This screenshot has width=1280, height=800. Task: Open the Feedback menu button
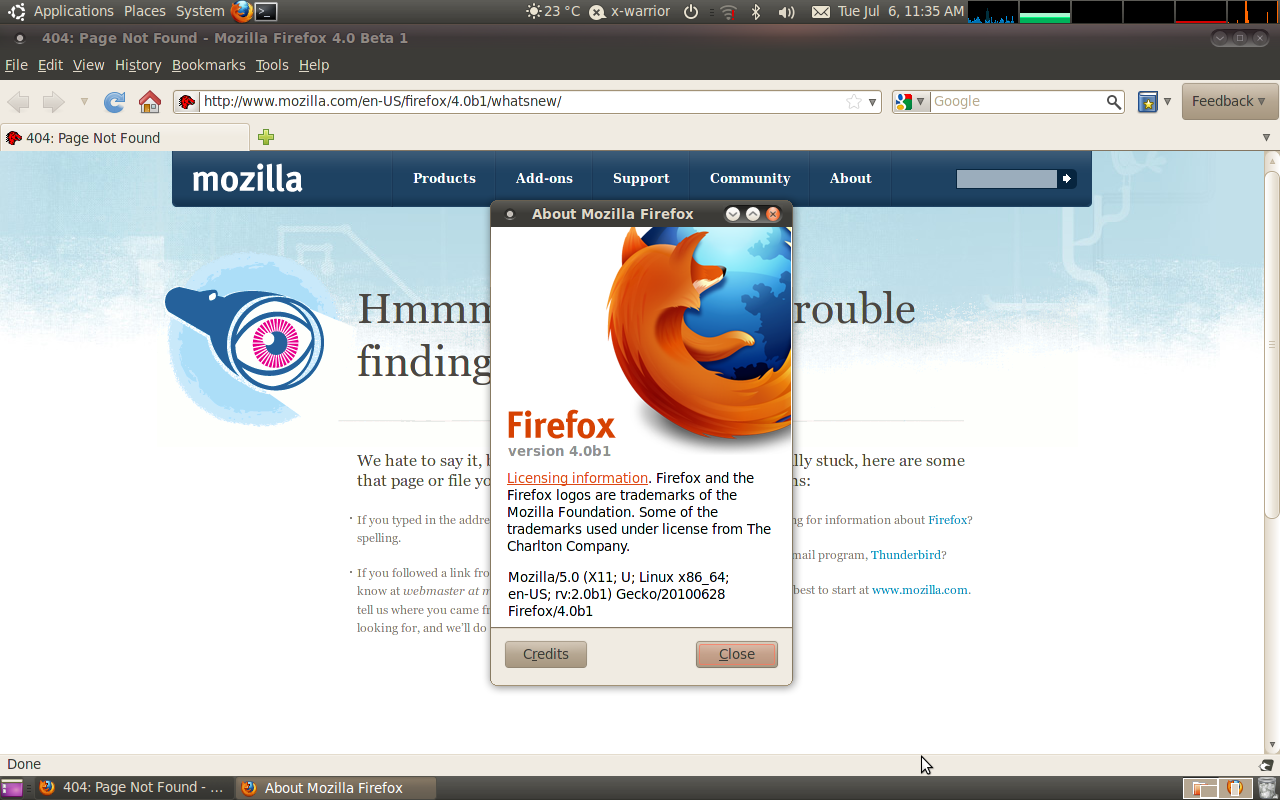tap(1229, 101)
